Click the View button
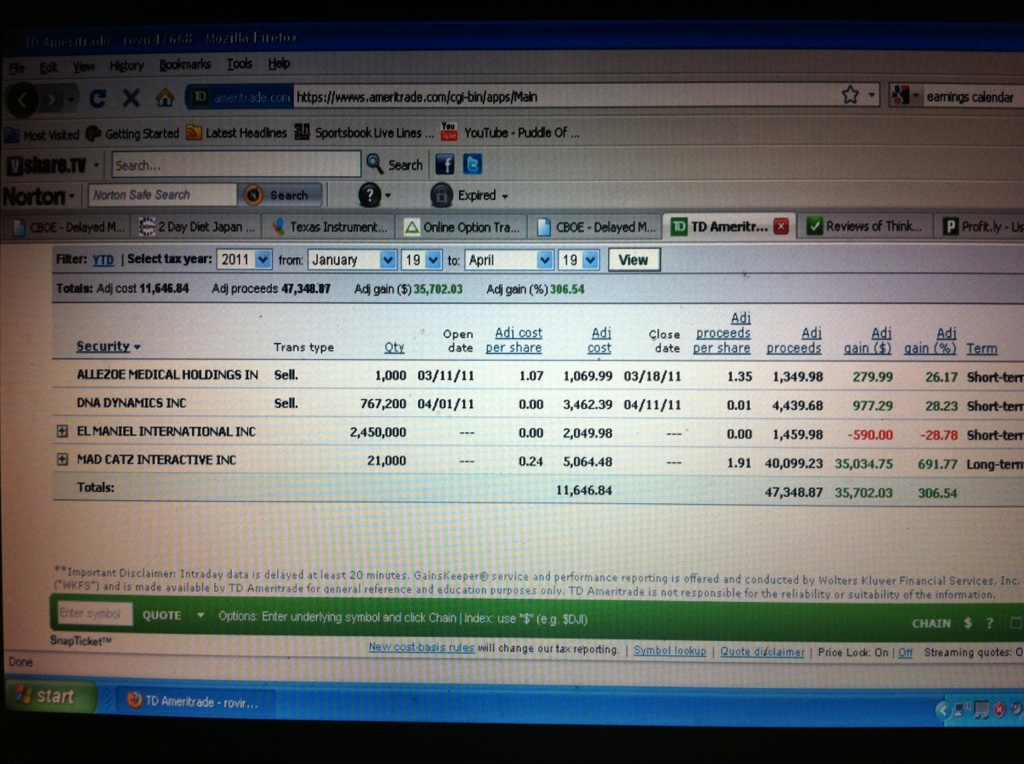1024x764 pixels. (633, 260)
